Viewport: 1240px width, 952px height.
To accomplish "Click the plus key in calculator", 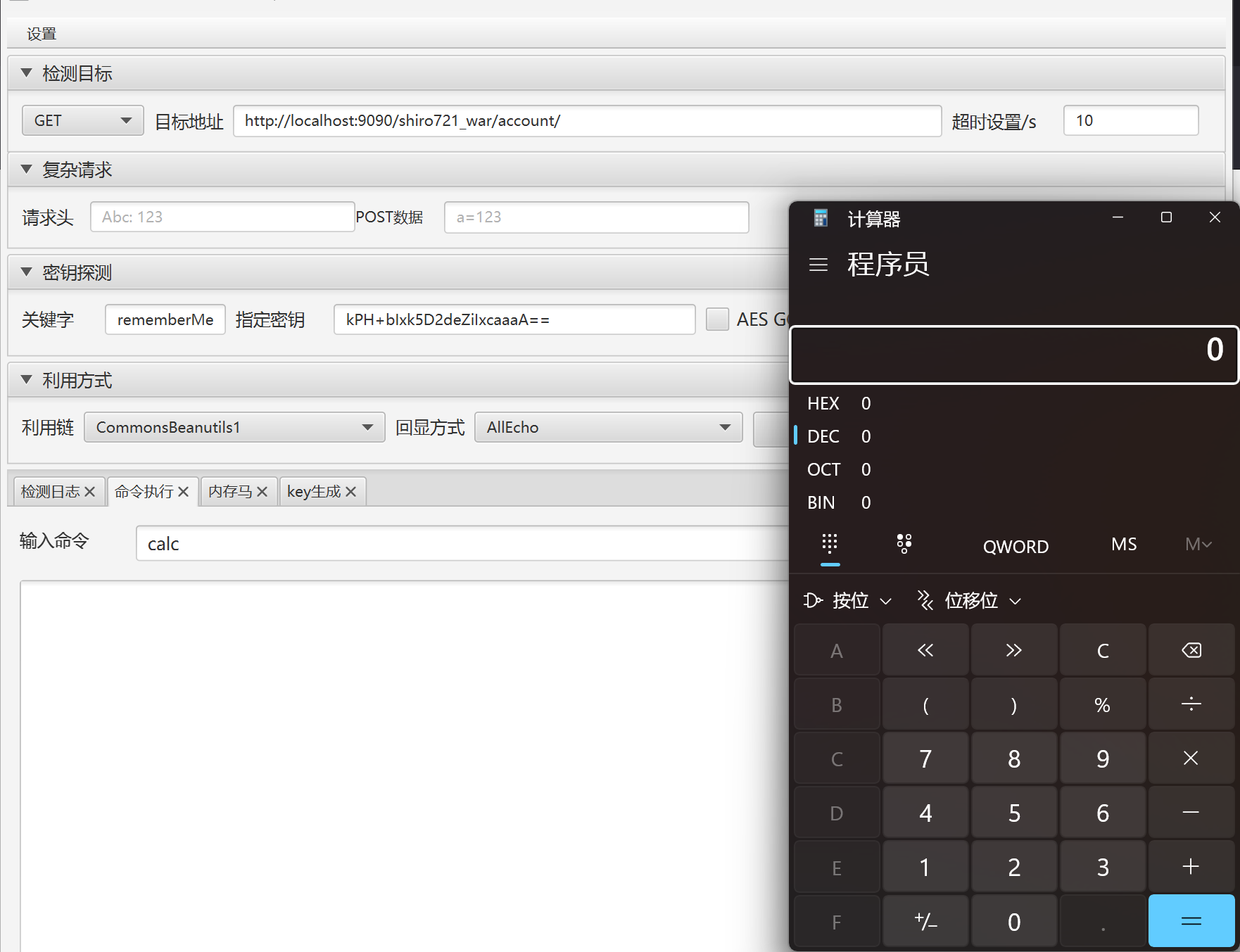I will pyautogui.click(x=1191, y=867).
